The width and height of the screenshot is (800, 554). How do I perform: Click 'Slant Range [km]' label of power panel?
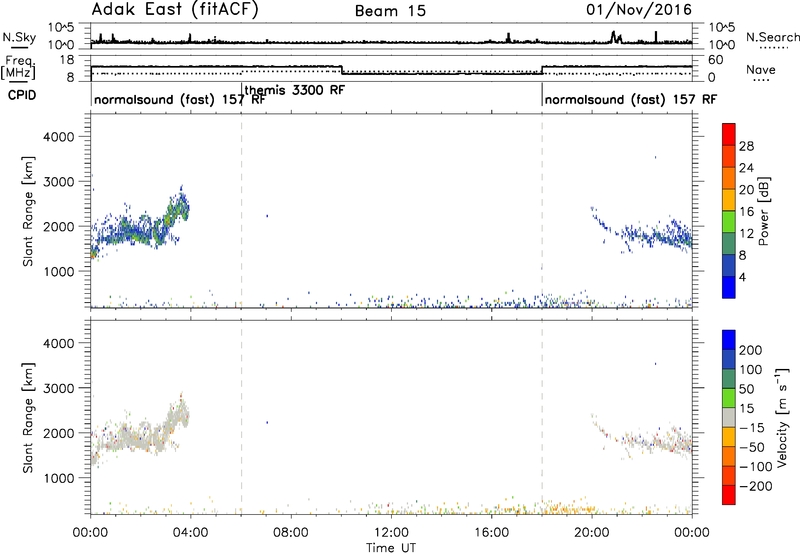pos(28,211)
